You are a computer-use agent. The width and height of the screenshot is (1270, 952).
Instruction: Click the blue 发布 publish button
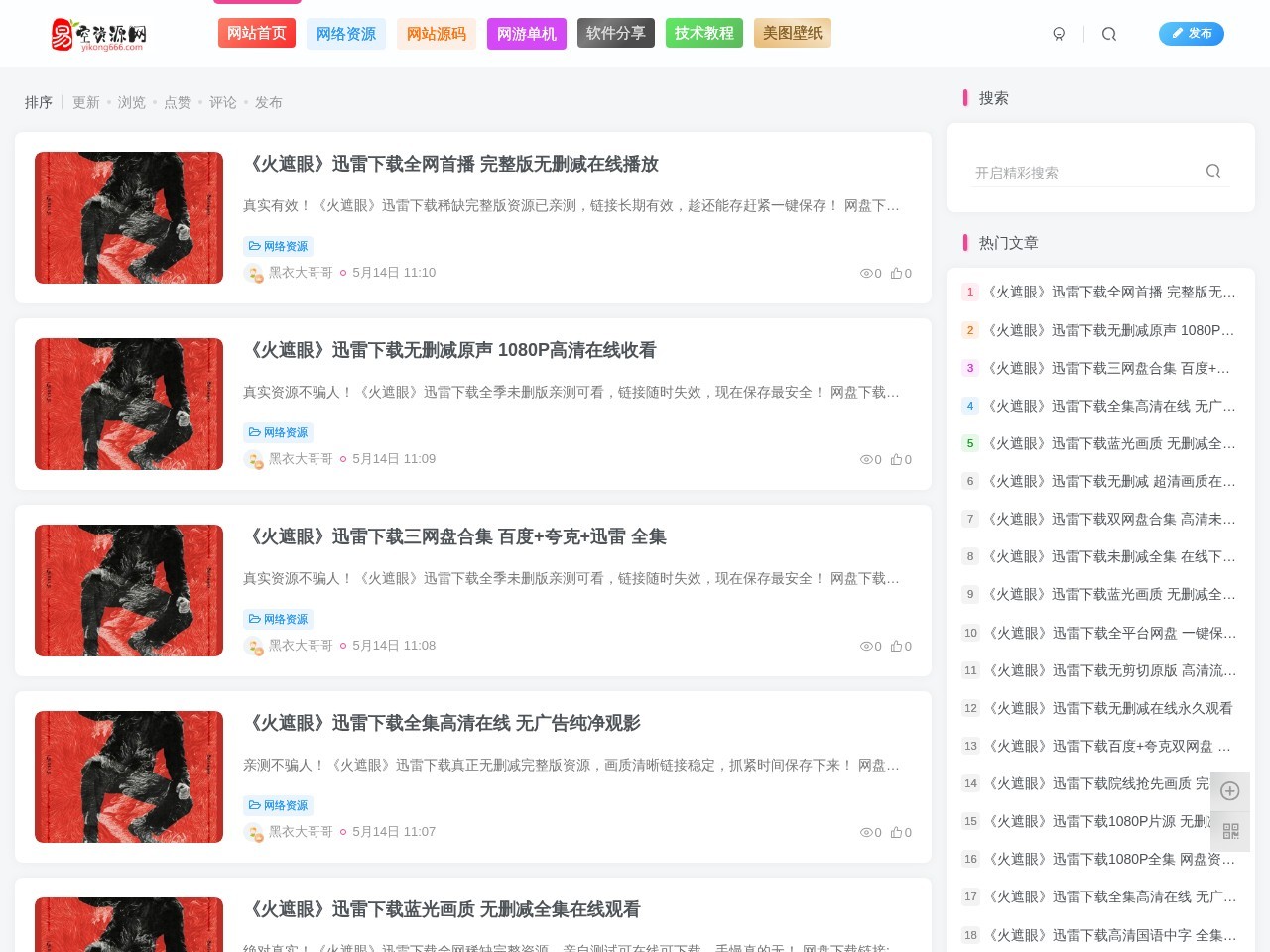(x=1192, y=34)
